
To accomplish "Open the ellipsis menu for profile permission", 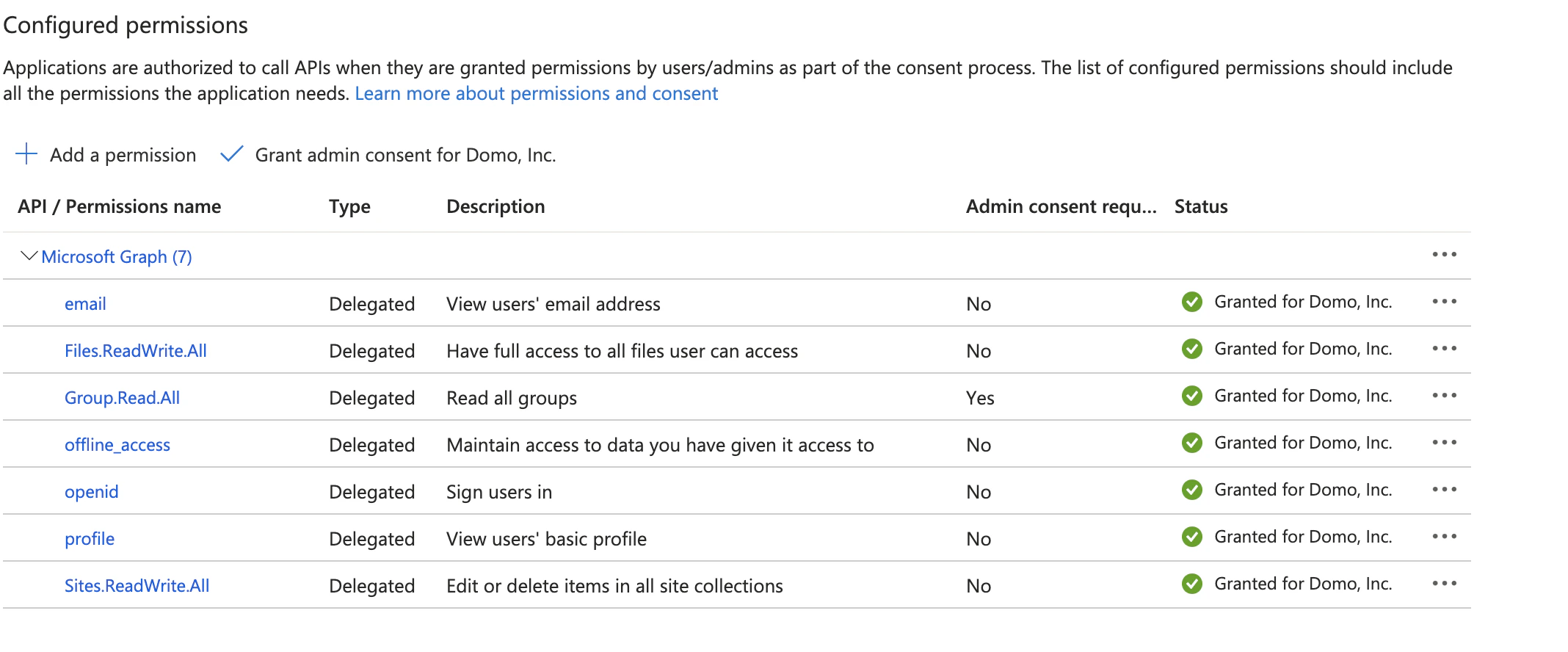I will pyautogui.click(x=1444, y=537).
